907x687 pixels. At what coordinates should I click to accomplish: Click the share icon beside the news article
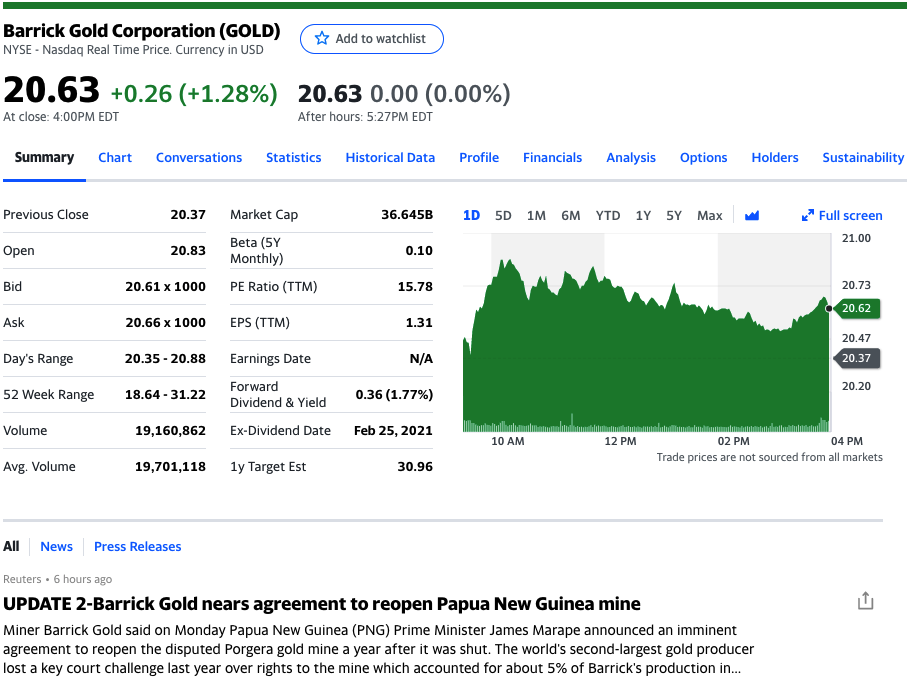pos(865,601)
